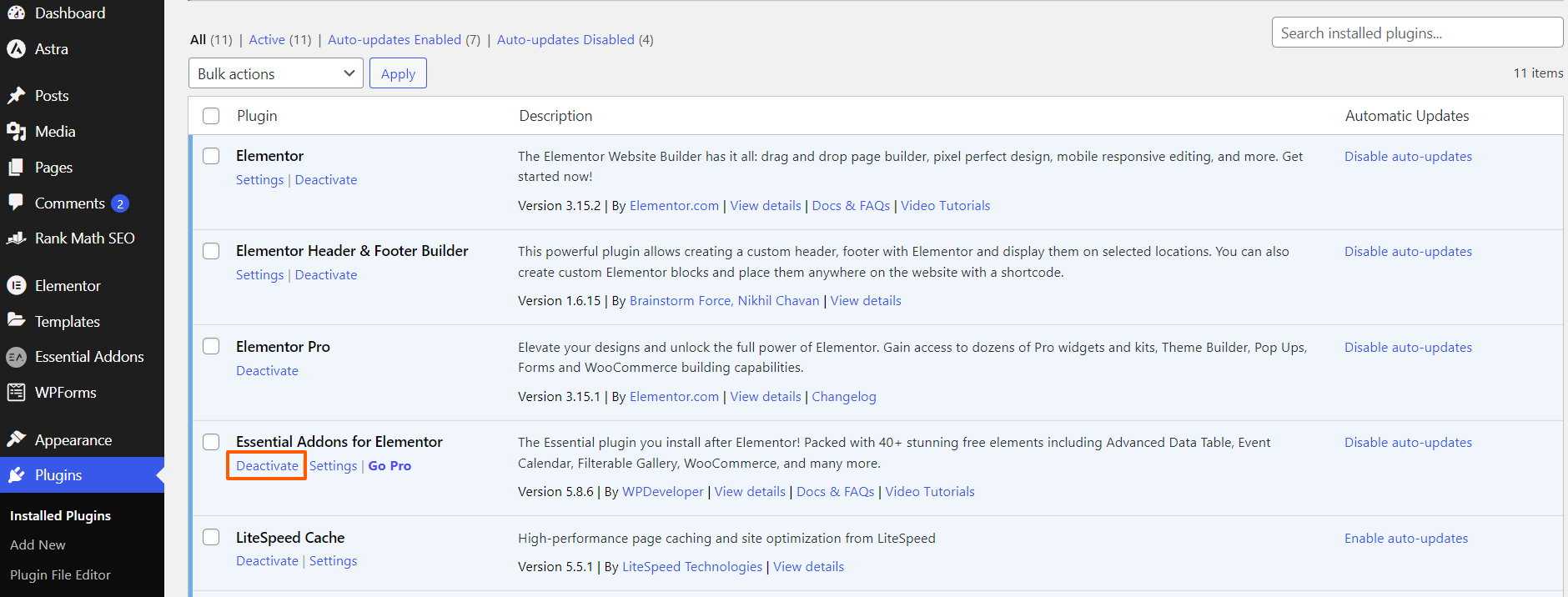This screenshot has width=1568, height=597.
Task: Select the LiteSpeed Cache checkbox
Action: (211, 537)
